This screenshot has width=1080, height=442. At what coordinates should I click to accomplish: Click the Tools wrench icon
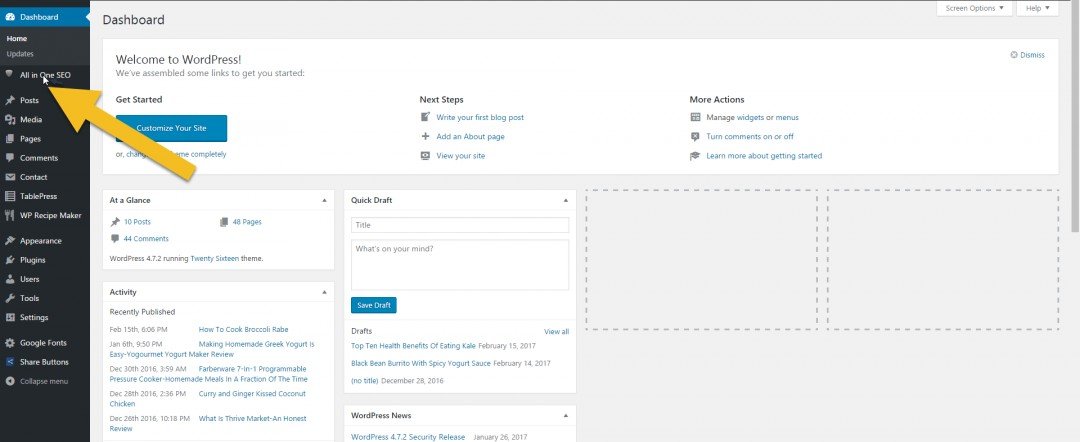10,298
